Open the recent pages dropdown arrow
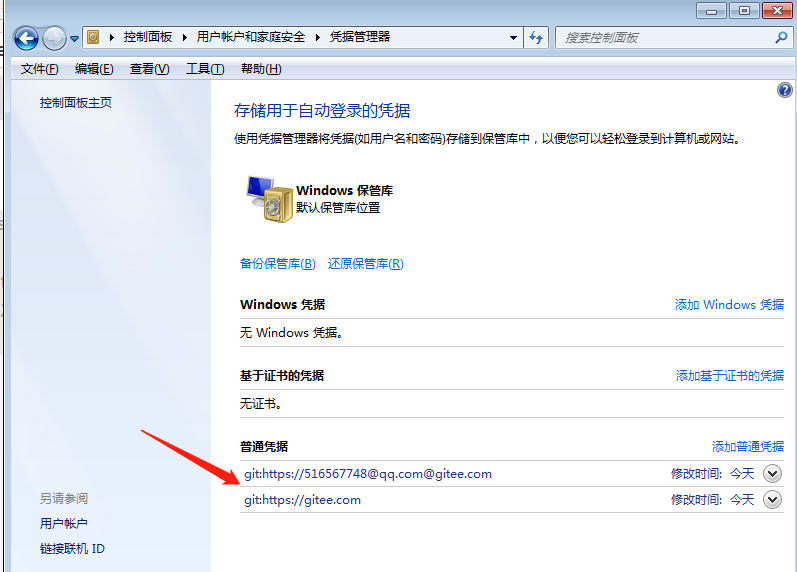Screen dimensions: 797x572 74,39
